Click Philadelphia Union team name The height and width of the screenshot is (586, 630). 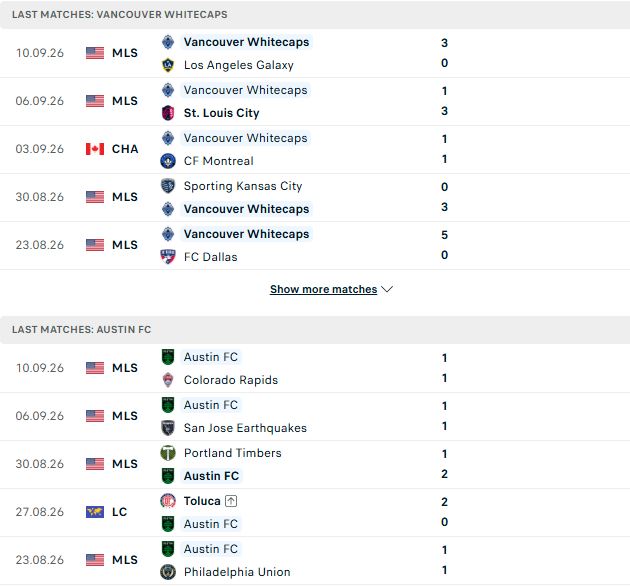(x=237, y=572)
